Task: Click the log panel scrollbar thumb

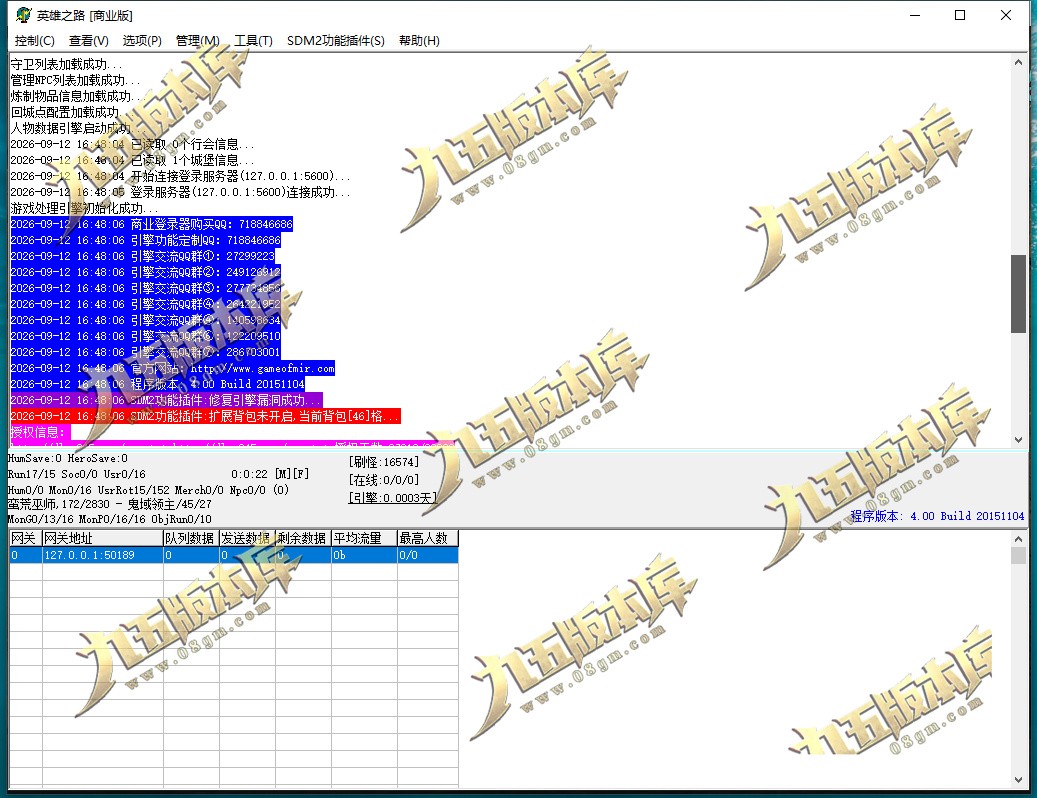Action: (1018, 294)
